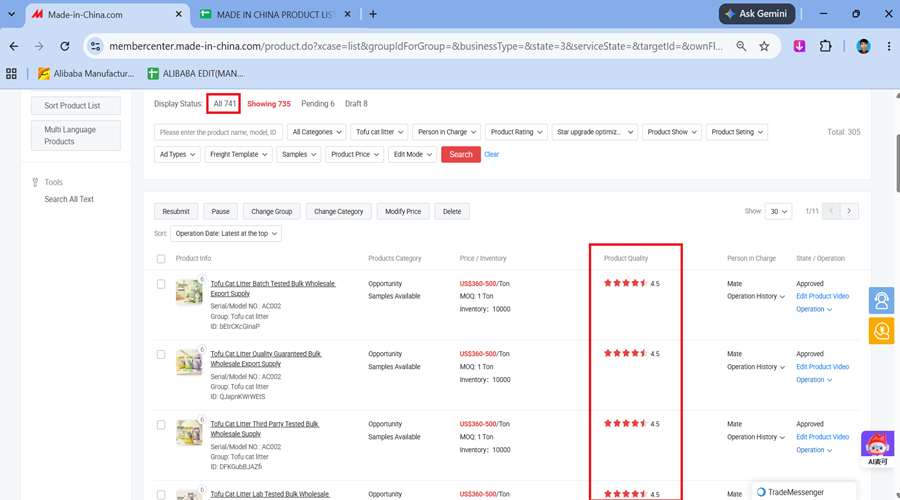Open the pink download extension icon
This screenshot has height=500, width=900.
pos(799,46)
